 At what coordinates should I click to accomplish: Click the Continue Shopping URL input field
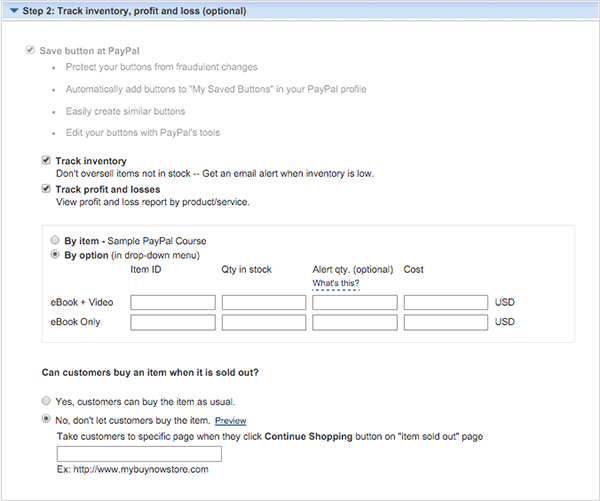(139, 454)
